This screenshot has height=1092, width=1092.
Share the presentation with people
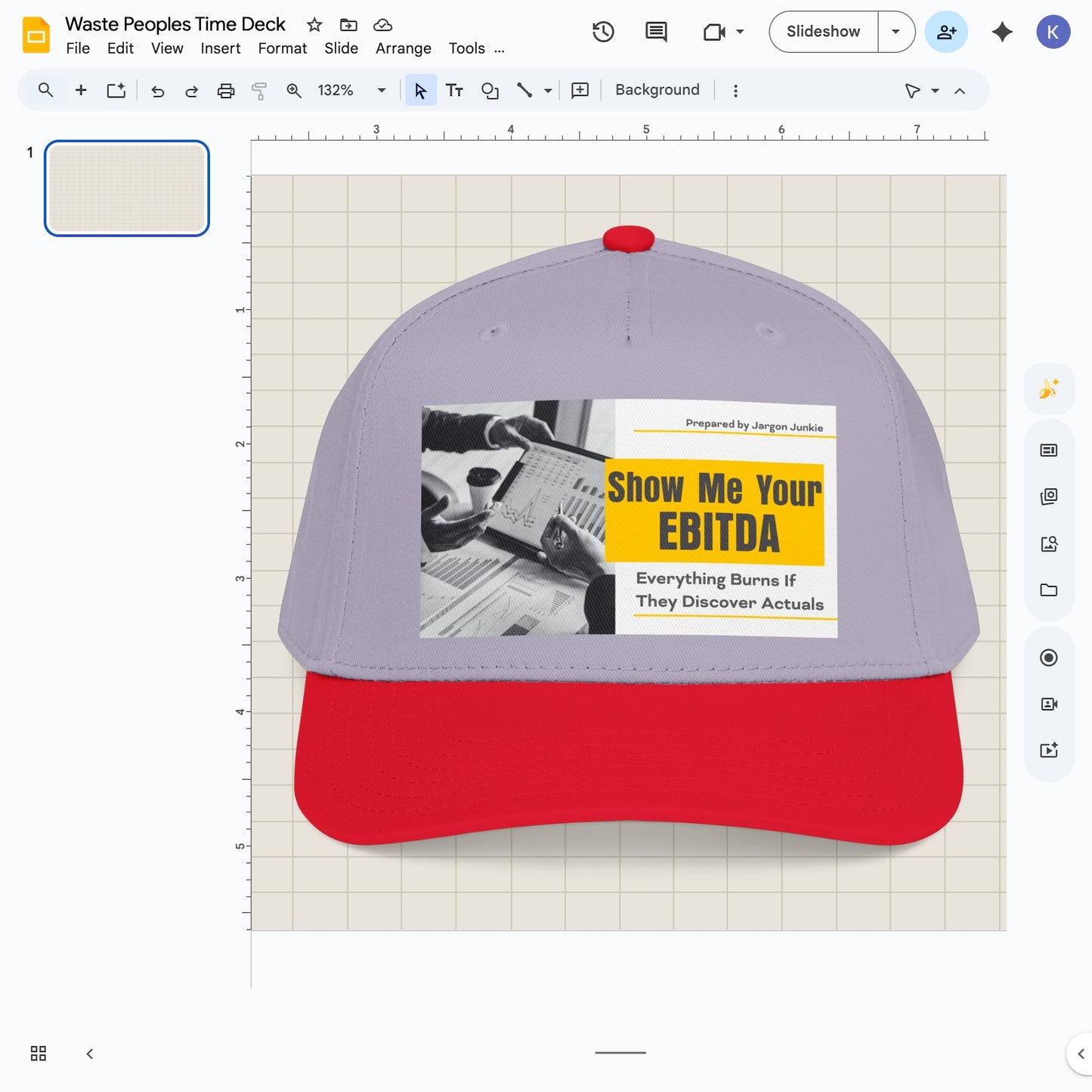(946, 32)
